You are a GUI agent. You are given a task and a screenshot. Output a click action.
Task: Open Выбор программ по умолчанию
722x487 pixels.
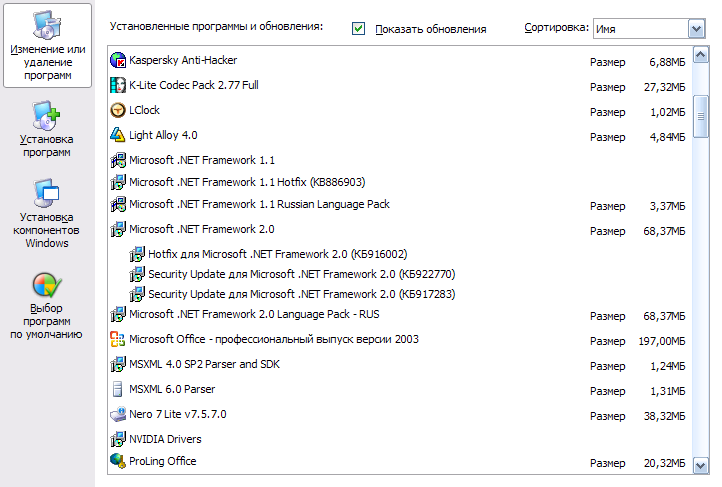[47, 307]
